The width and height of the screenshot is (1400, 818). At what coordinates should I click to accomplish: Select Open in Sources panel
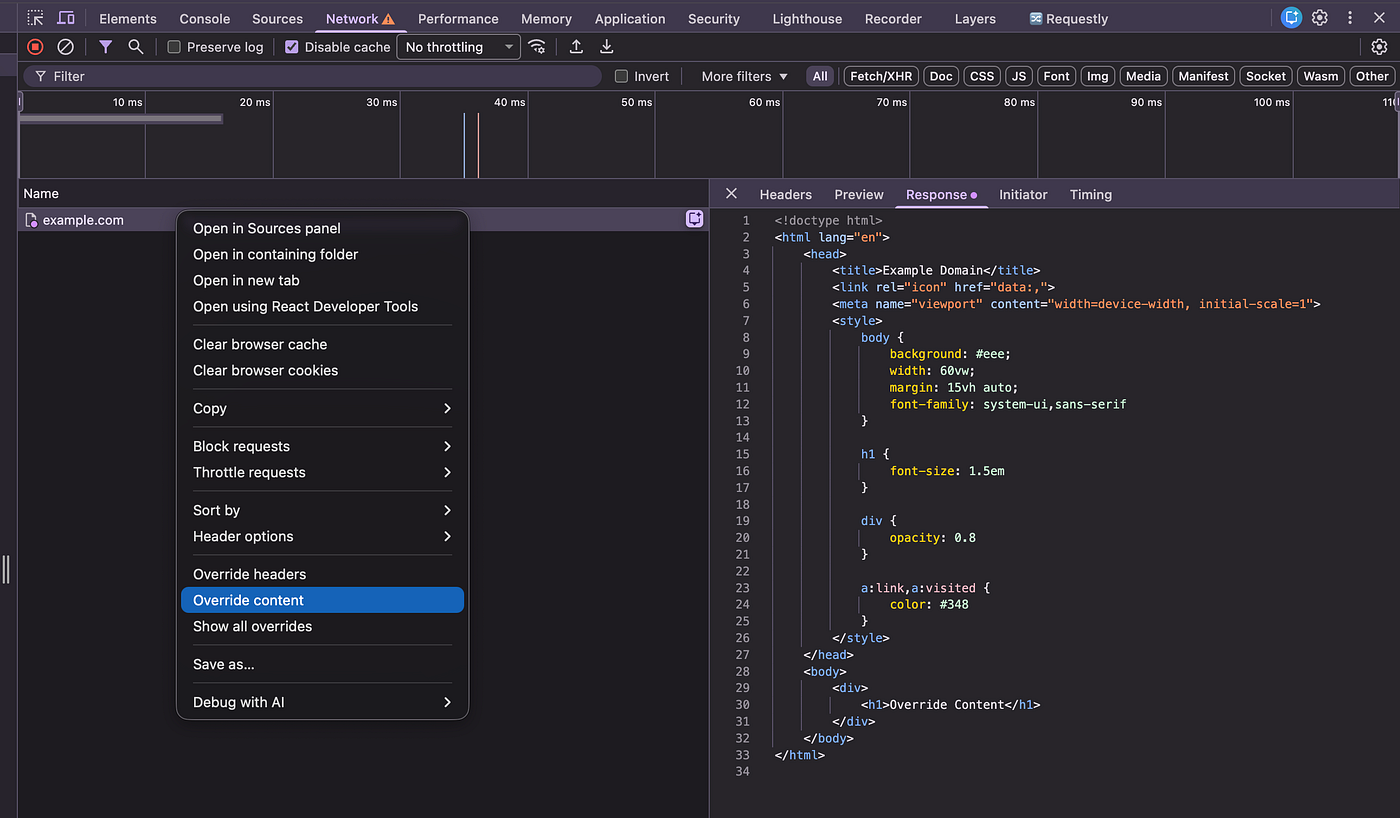tap(322, 228)
